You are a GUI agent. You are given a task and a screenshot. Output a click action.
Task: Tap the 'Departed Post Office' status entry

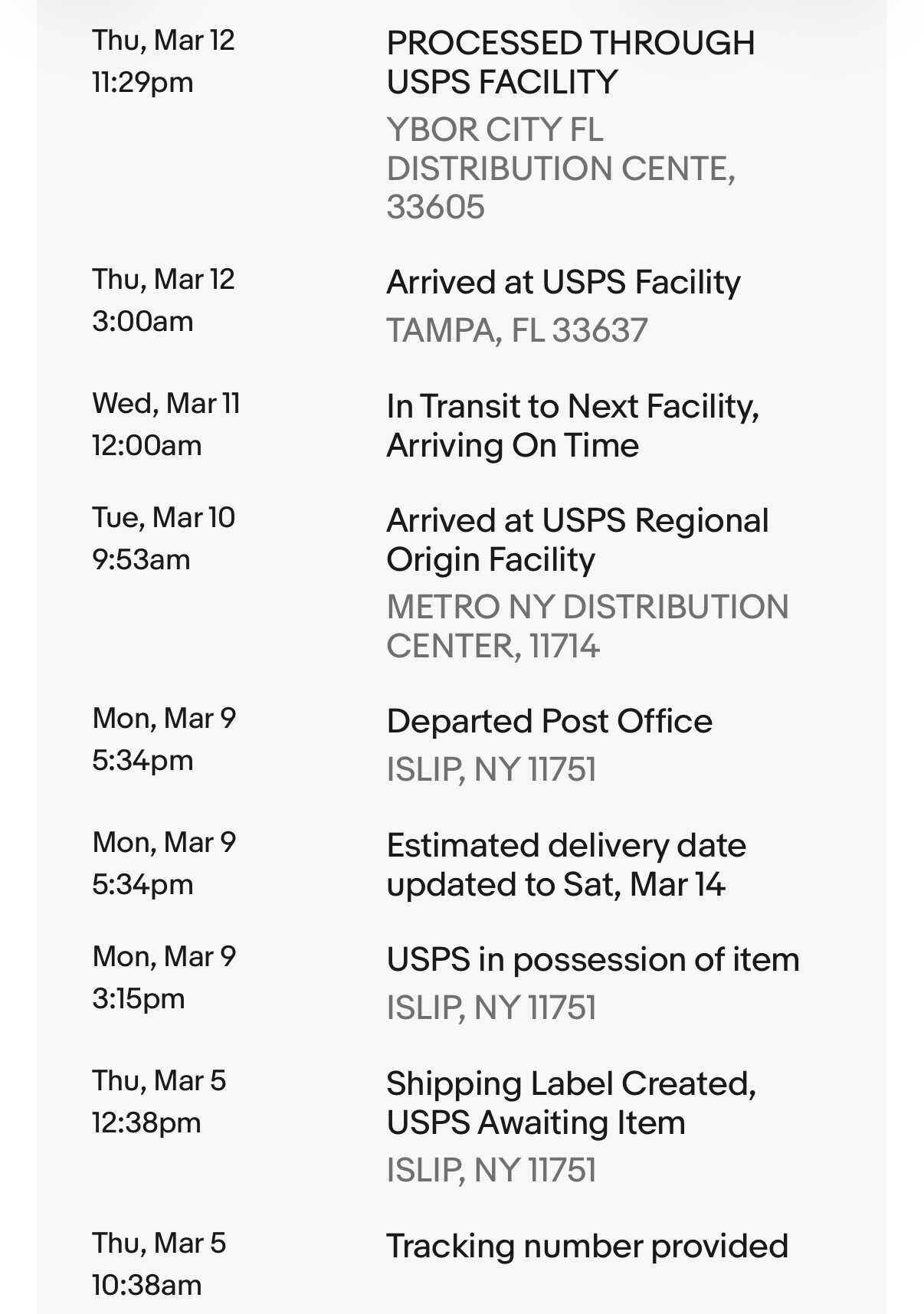click(549, 721)
